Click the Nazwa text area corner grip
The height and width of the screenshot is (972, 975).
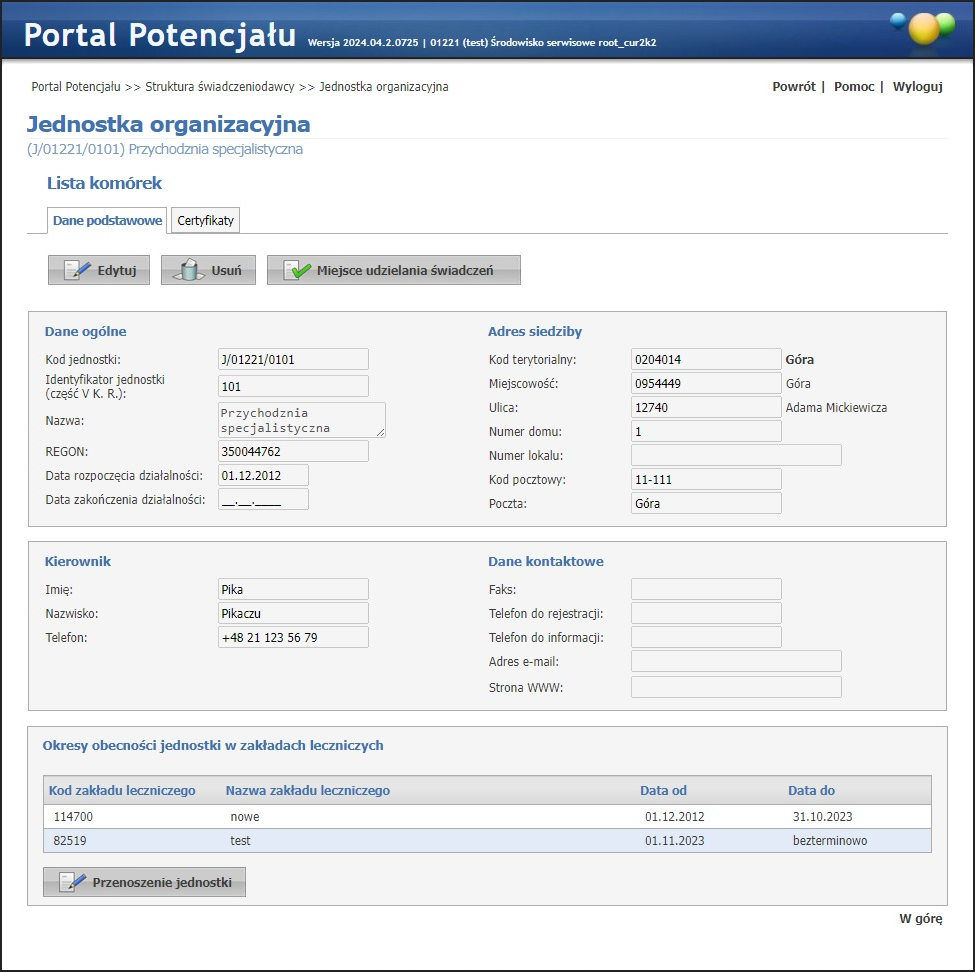click(381, 432)
